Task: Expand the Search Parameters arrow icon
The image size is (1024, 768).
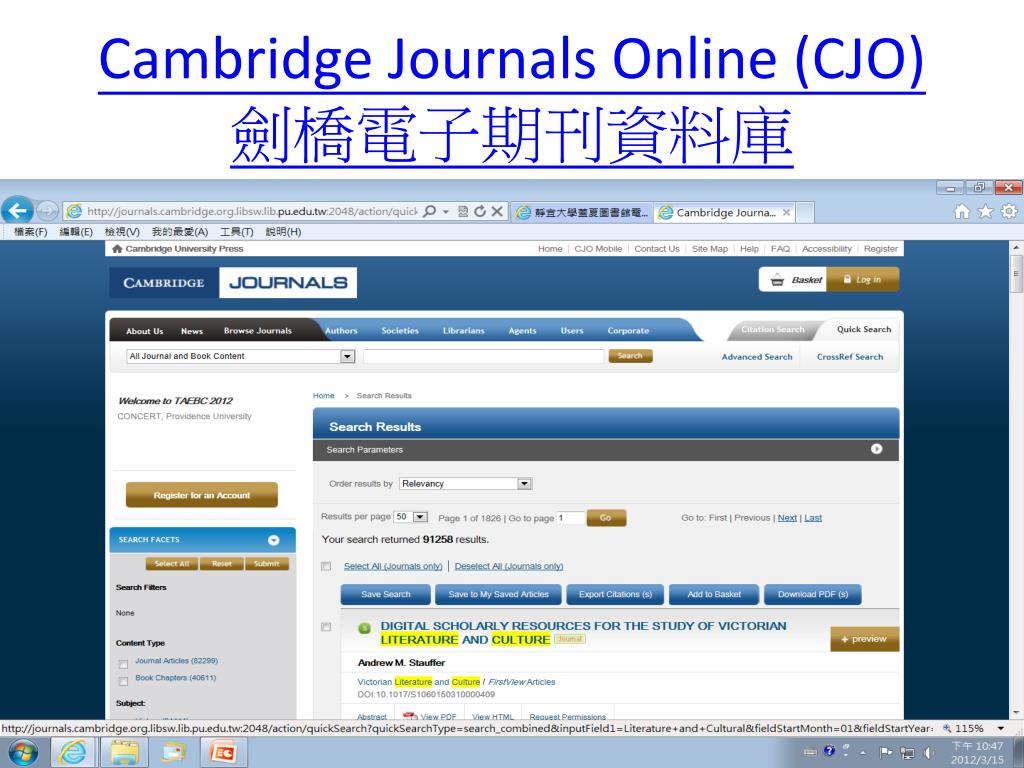Action: click(876, 449)
